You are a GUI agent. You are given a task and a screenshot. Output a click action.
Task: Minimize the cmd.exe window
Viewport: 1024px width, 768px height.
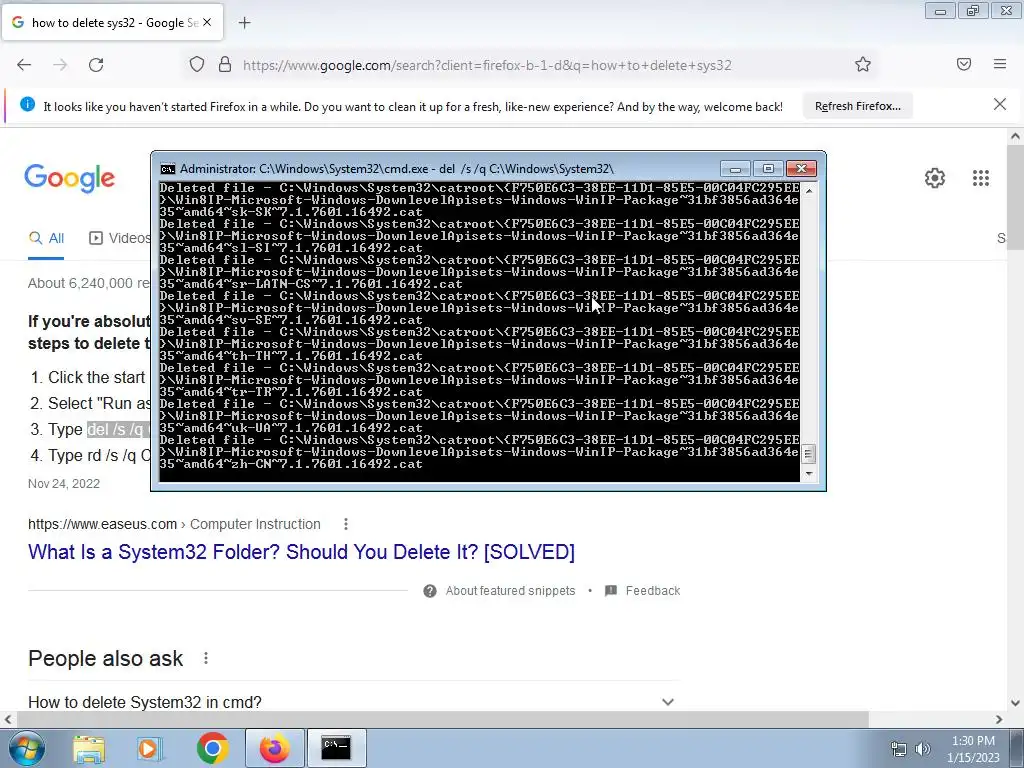[x=735, y=169]
